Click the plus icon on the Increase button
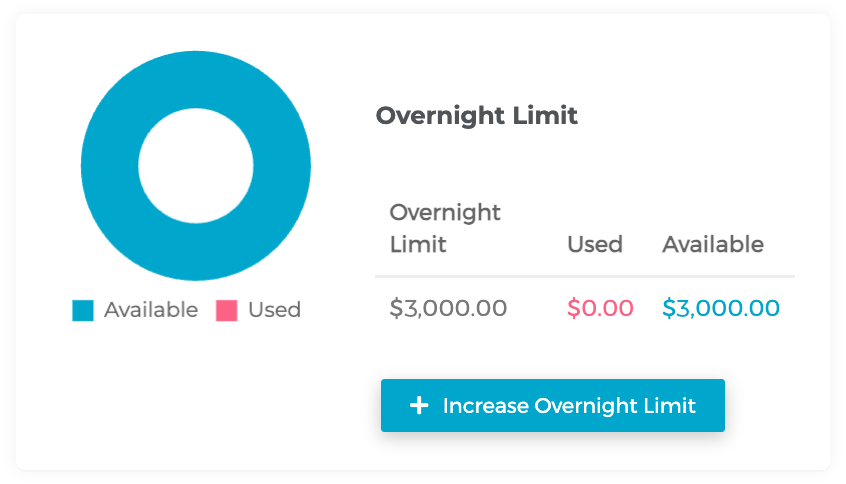The height and width of the screenshot is (484, 846). pyautogui.click(x=420, y=406)
